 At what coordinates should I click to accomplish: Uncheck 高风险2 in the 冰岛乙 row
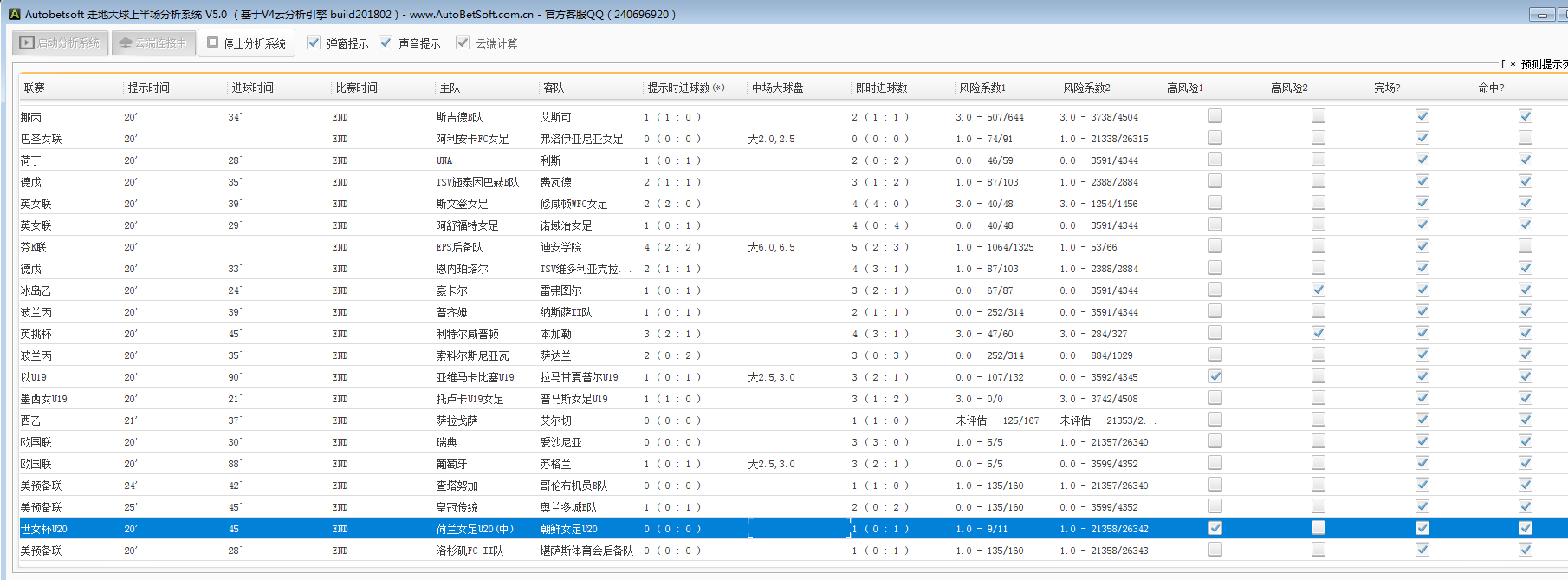pos(1319,290)
